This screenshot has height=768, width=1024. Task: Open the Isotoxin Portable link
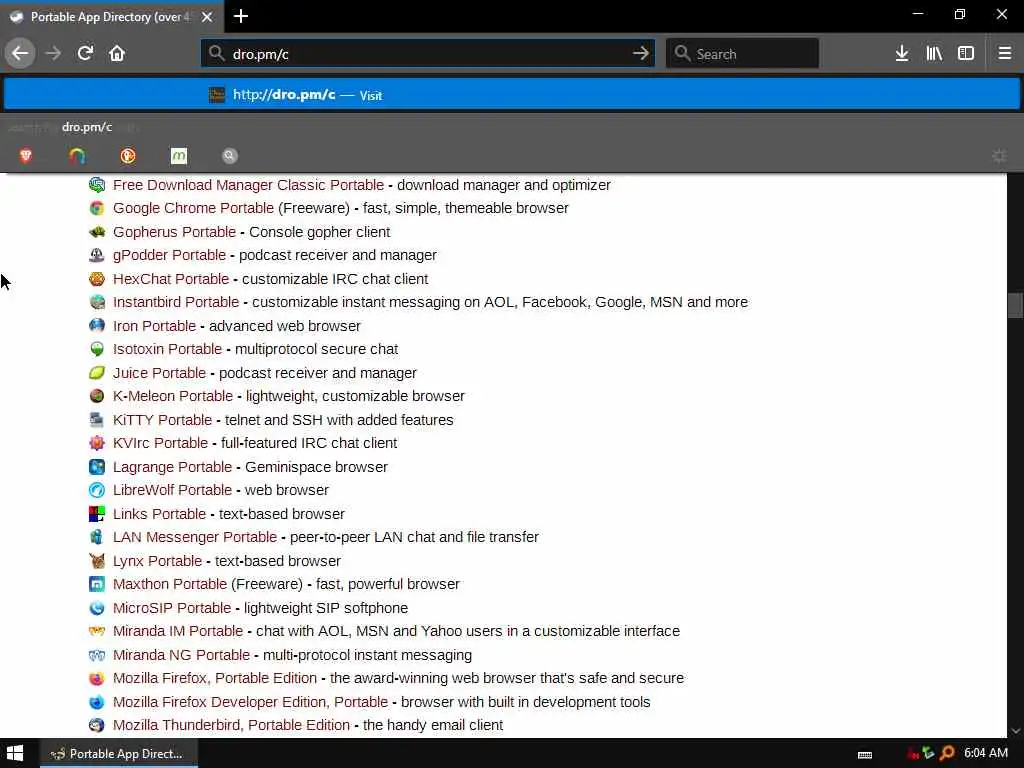(x=167, y=349)
